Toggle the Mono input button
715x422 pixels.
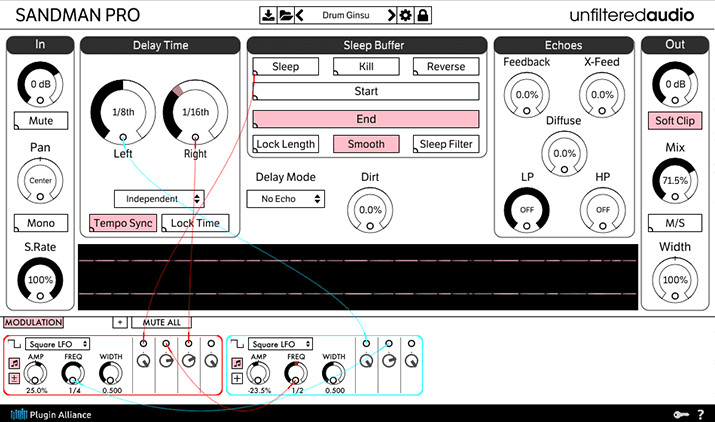pyautogui.click(x=41, y=223)
